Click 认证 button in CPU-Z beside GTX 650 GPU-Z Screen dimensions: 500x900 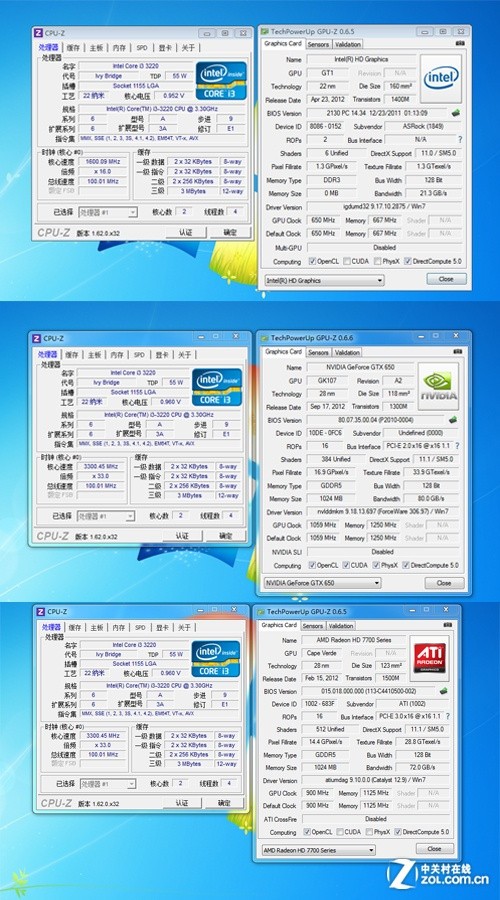click(182, 536)
